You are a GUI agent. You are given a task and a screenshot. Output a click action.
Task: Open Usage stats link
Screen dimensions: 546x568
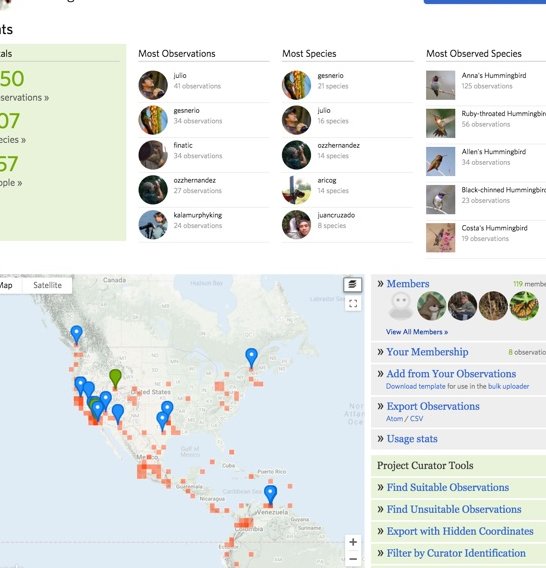point(412,439)
